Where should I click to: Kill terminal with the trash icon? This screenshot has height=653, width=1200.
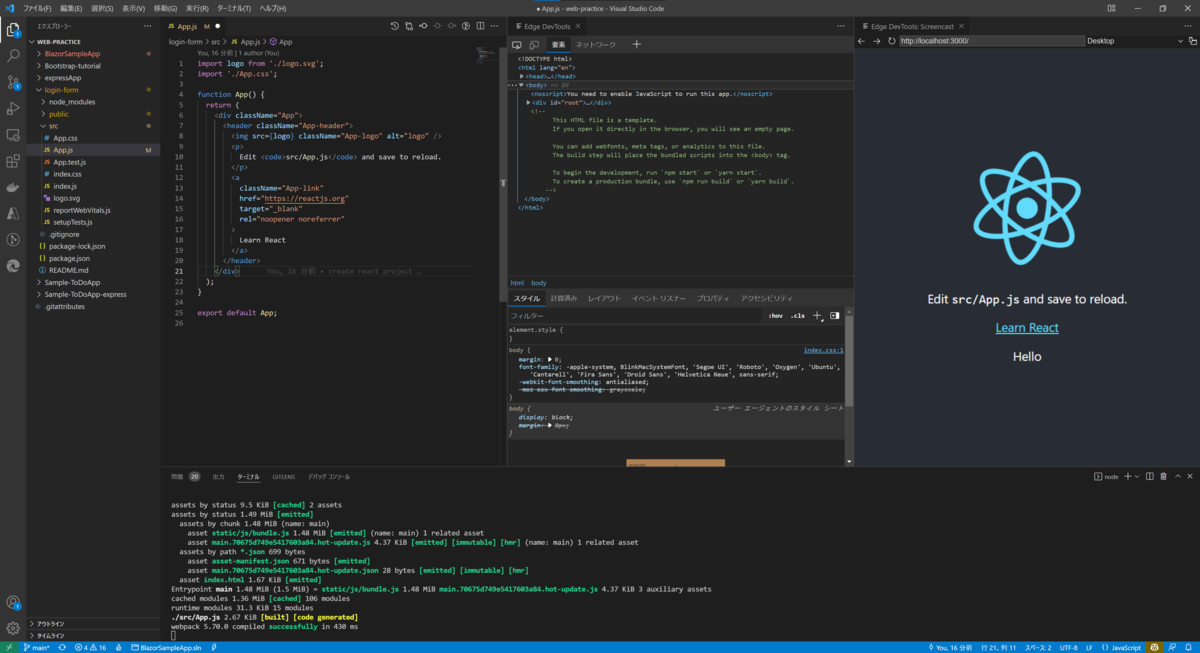click(x=1162, y=477)
